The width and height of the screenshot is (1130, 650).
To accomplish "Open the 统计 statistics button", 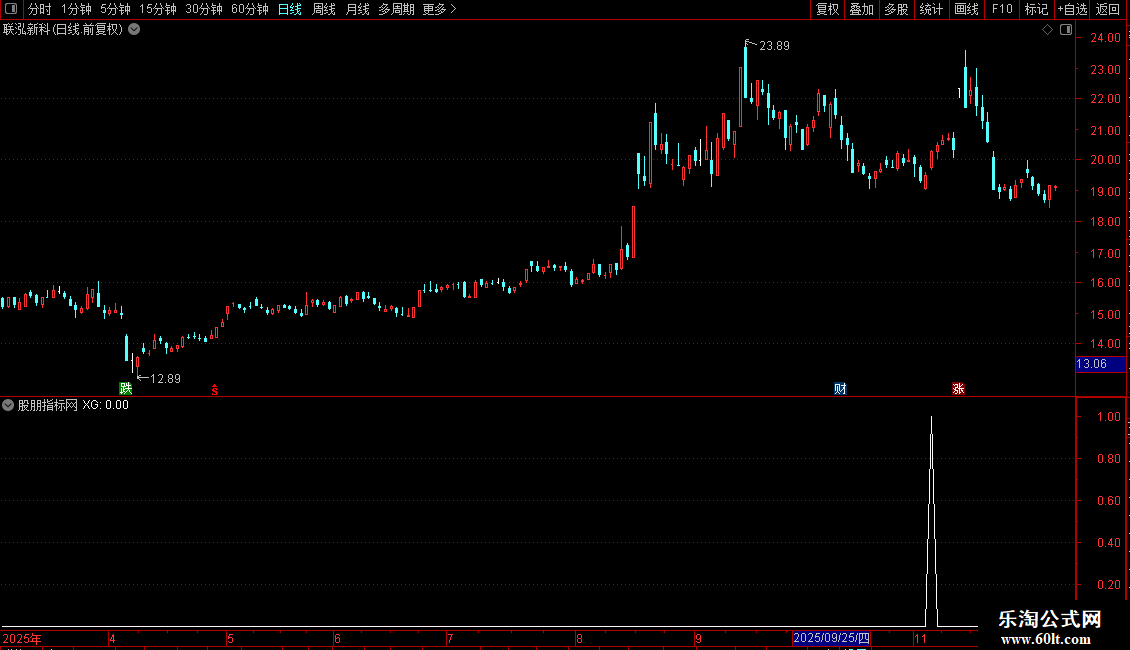I will coord(931,9).
